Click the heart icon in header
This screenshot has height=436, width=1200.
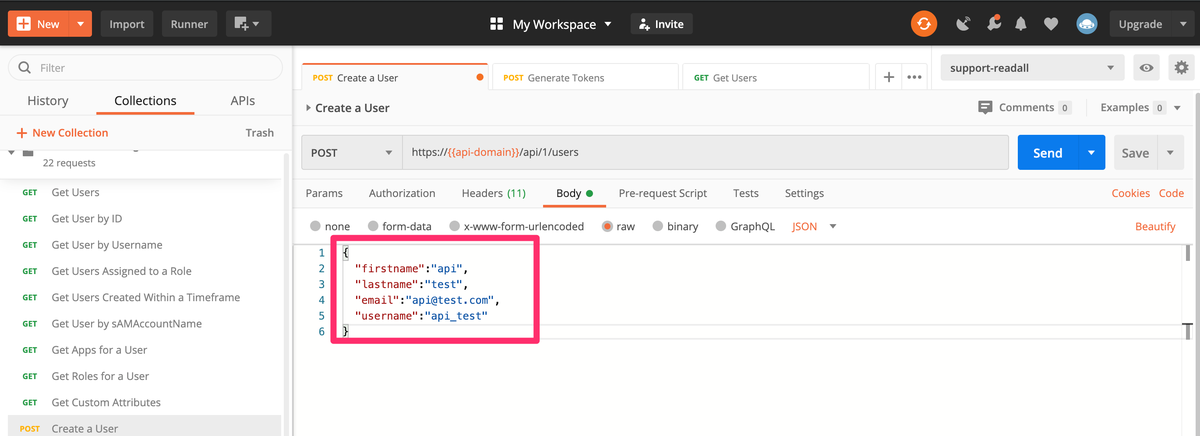pyautogui.click(x=1050, y=24)
